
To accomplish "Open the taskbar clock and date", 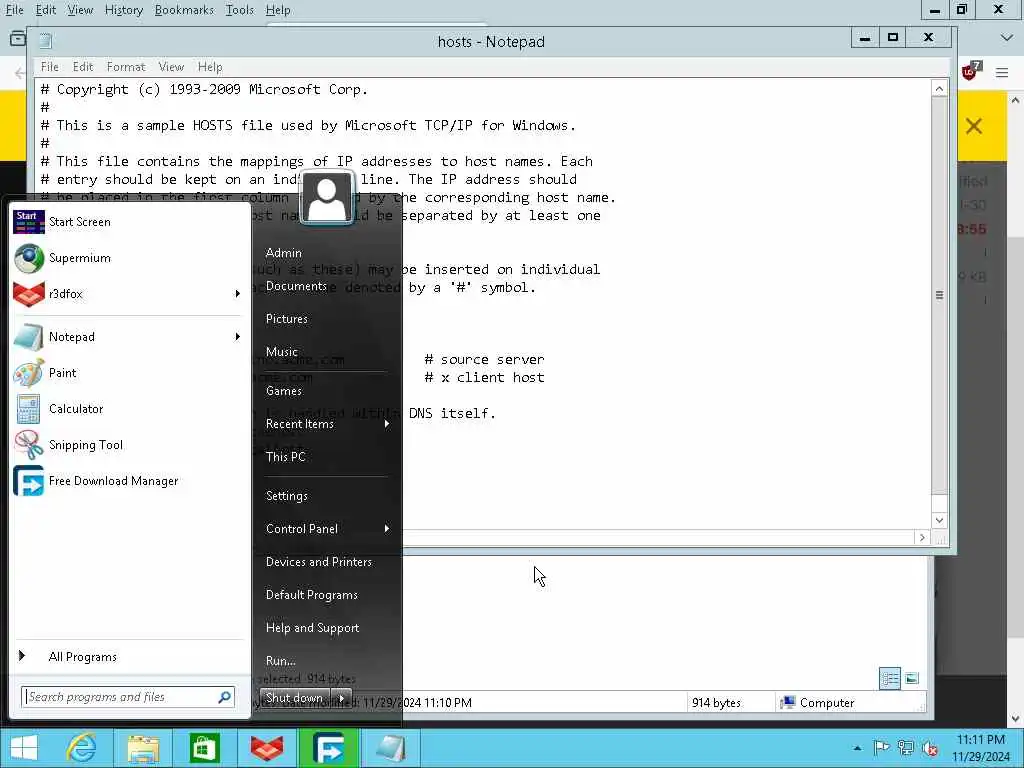I will pyautogui.click(x=981, y=748).
